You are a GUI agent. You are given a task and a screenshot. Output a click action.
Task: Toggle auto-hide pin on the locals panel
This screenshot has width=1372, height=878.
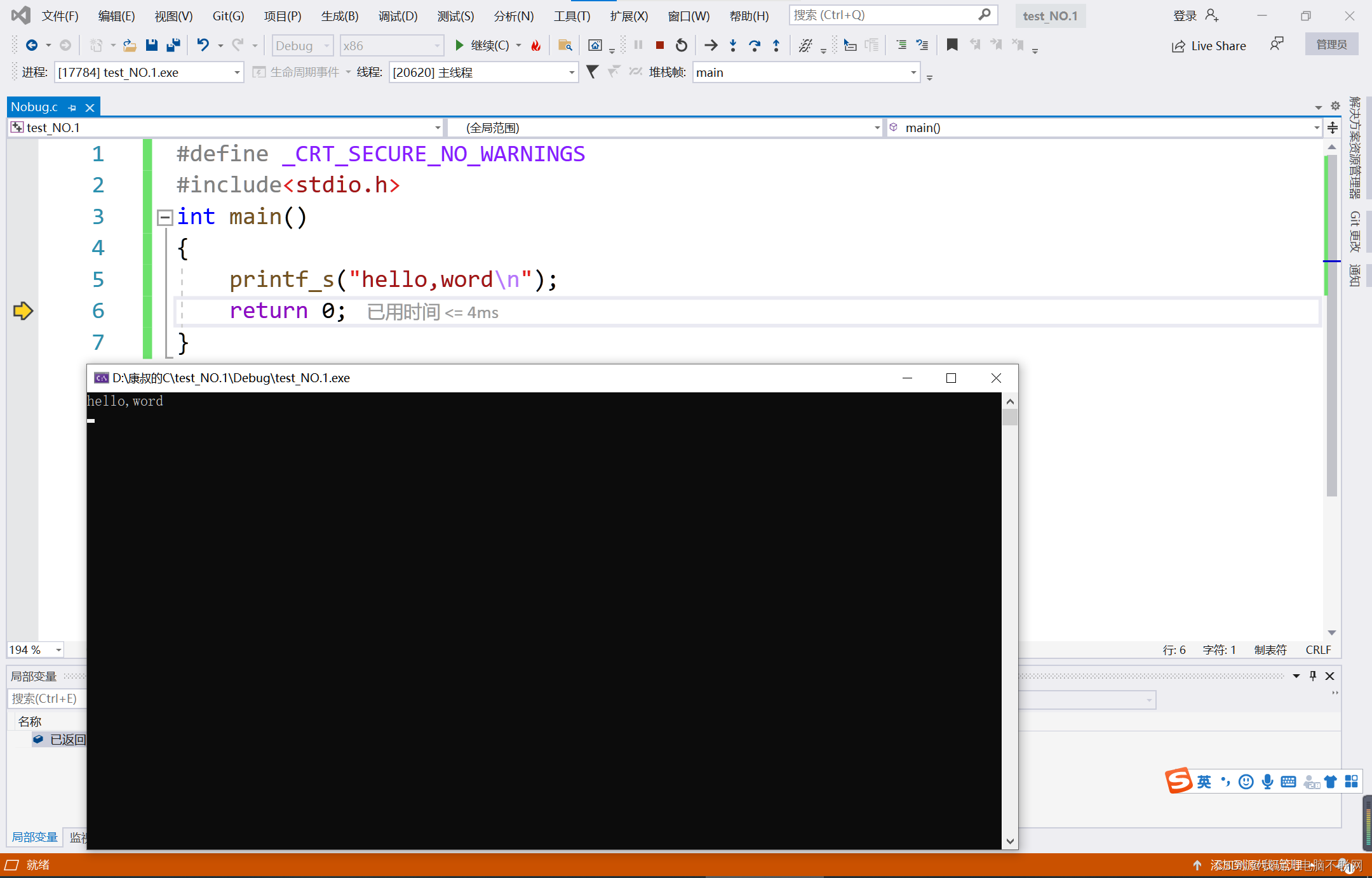tap(1313, 675)
